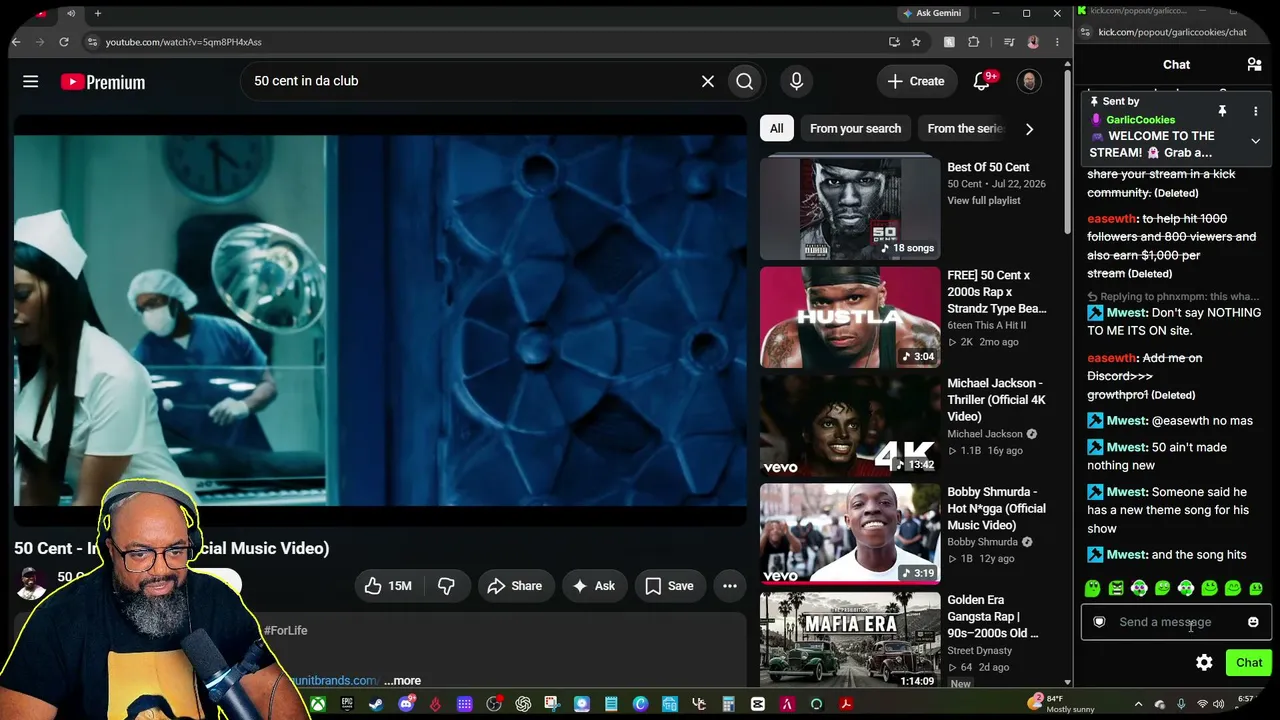The width and height of the screenshot is (1280, 720).
Task: Open the emote picker in message box
Action: pos(1253,622)
